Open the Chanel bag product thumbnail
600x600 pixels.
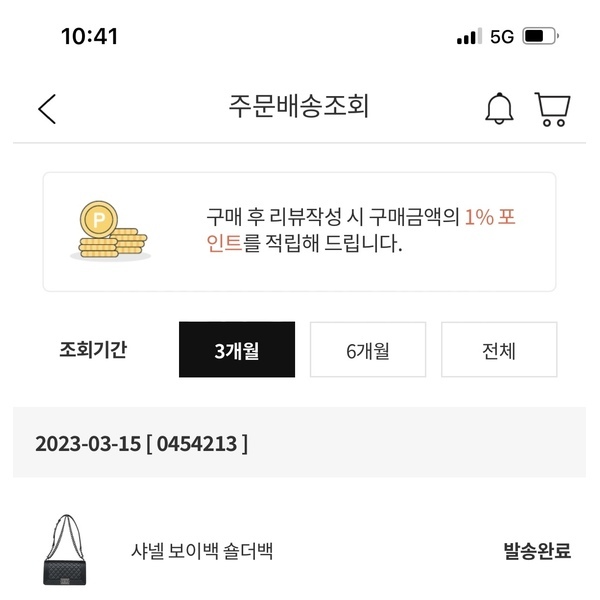point(65,550)
